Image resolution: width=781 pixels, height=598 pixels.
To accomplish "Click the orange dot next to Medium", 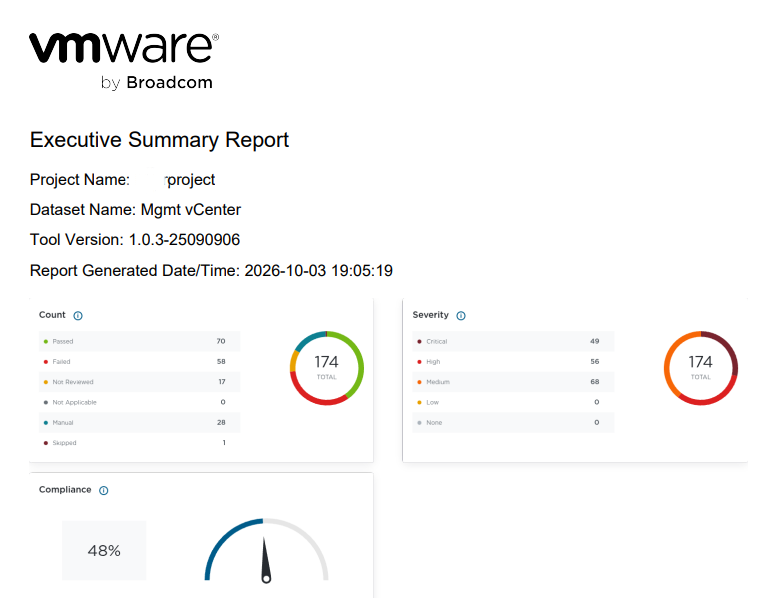I will coord(419,382).
